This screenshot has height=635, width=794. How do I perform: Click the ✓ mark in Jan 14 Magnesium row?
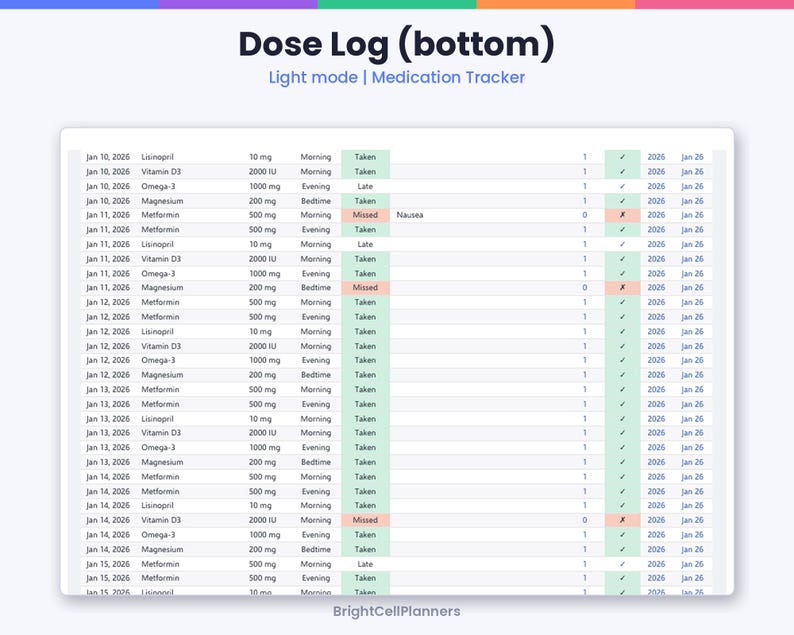622,549
